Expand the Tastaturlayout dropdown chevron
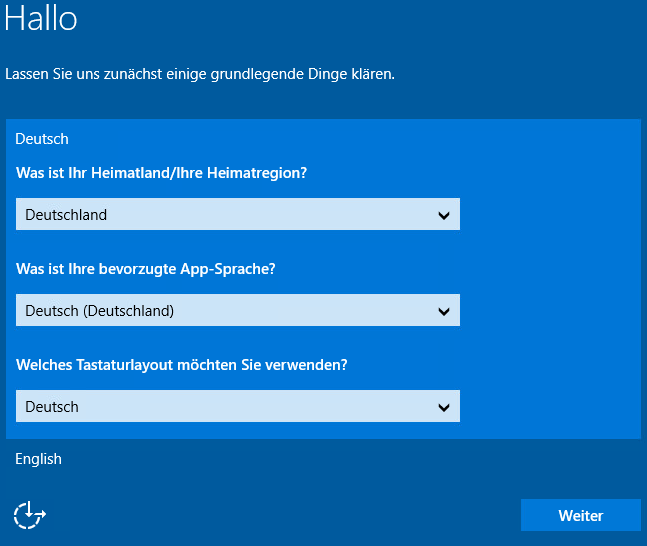647x546 pixels. point(444,407)
